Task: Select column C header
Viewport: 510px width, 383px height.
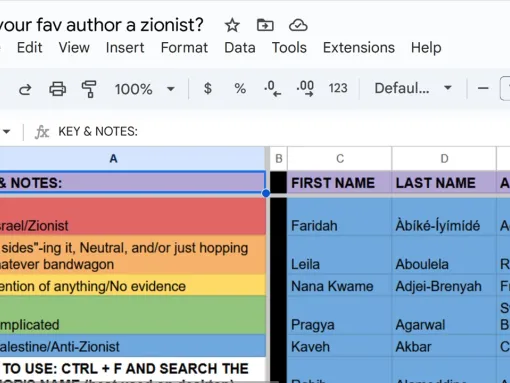Action: click(x=340, y=159)
